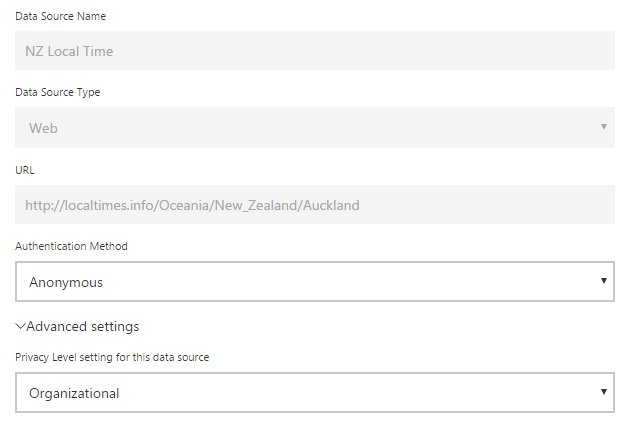The image size is (628, 423).
Task: Click the Authentication Method dropdown arrow
Action: click(603, 281)
